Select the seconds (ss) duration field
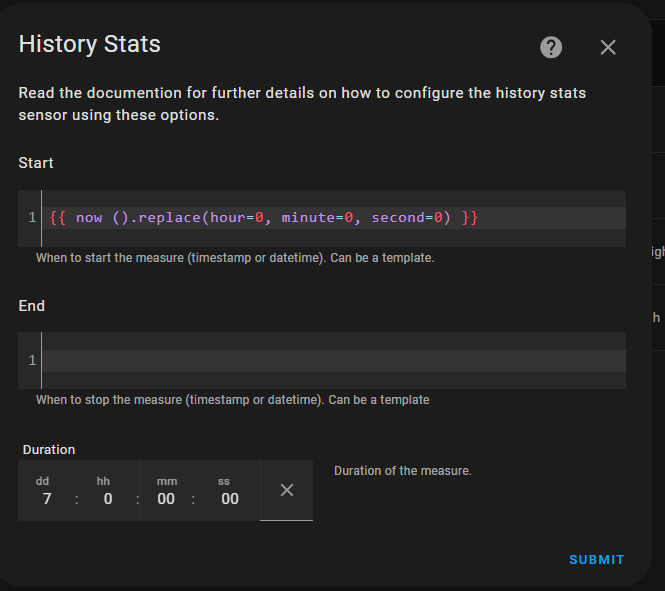 pyautogui.click(x=229, y=499)
